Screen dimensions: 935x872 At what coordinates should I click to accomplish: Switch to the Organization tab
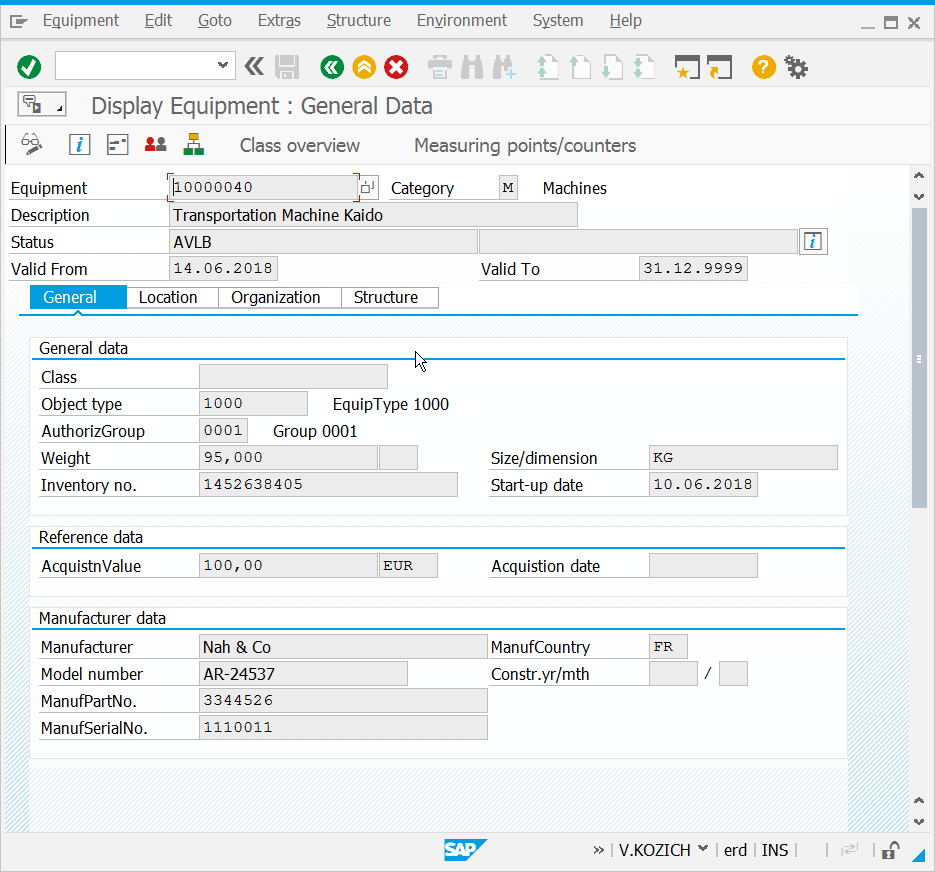pyautogui.click(x=276, y=297)
